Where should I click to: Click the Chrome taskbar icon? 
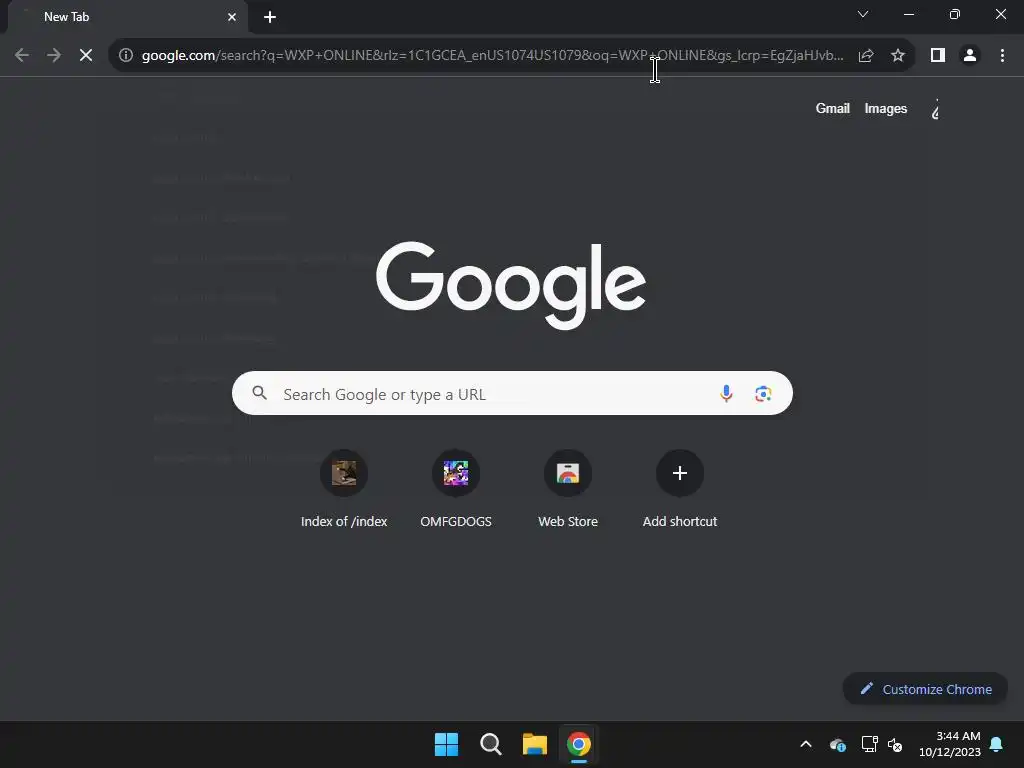(x=579, y=744)
